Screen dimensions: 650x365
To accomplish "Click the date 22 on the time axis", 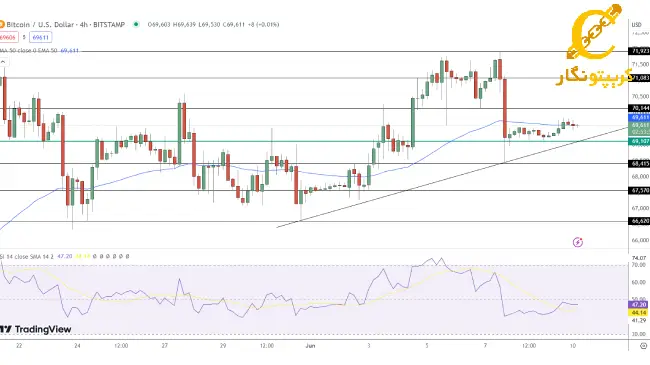I will click(19, 346).
